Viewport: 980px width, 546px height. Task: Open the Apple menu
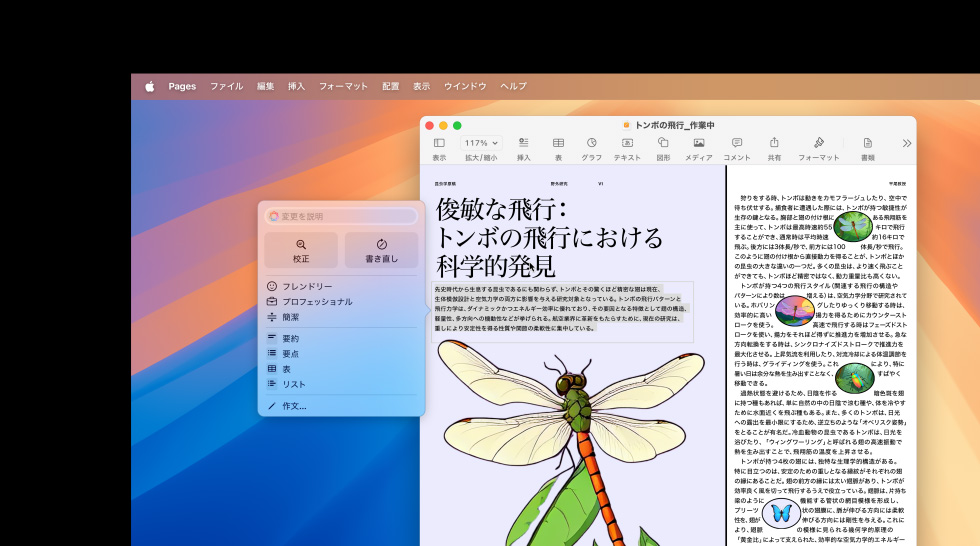(149, 86)
